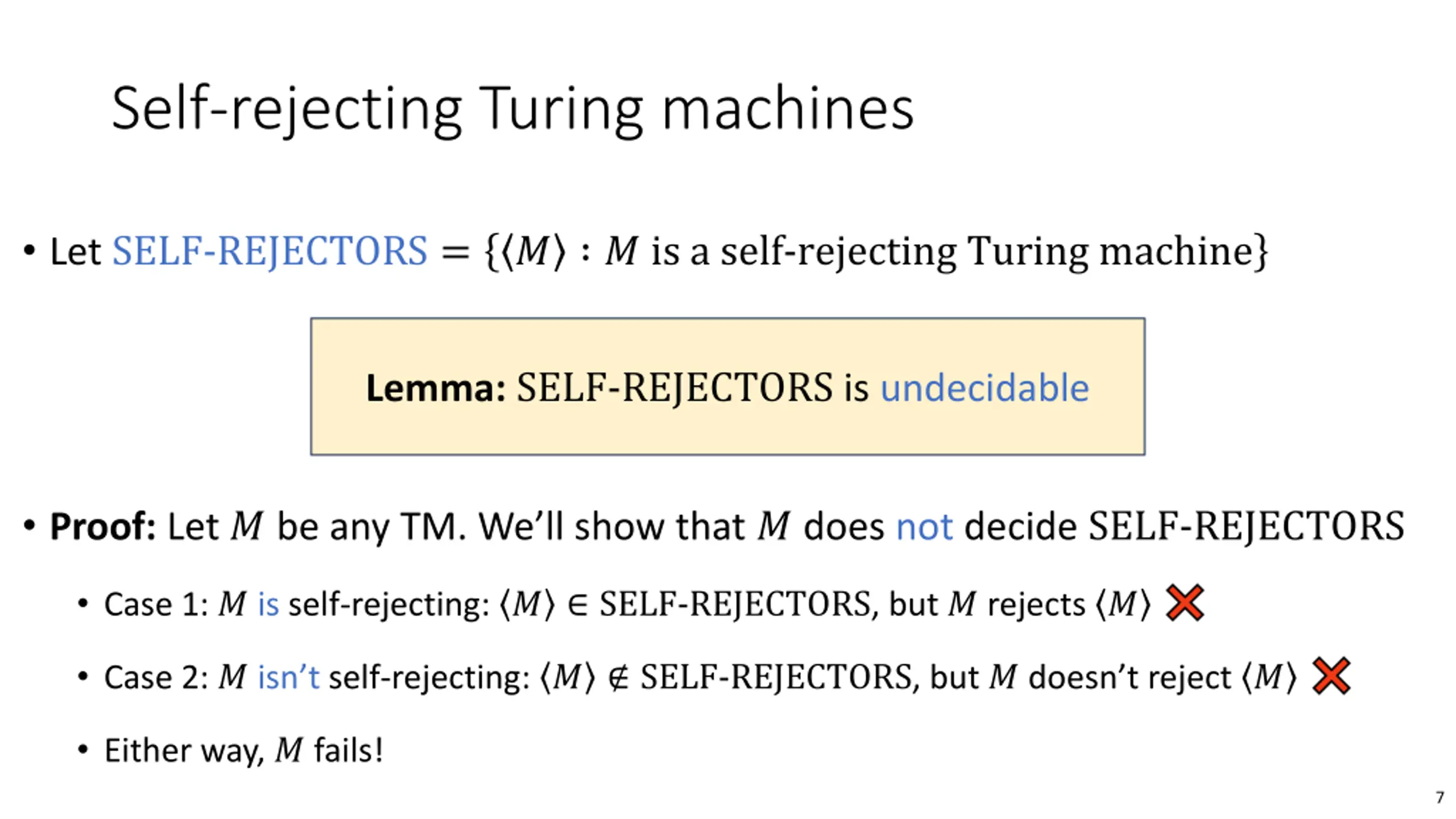Click the ∈ symbol in Case 1
Image resolution: width=1456 pixels, height=819 pixels.
click(577, 604)
